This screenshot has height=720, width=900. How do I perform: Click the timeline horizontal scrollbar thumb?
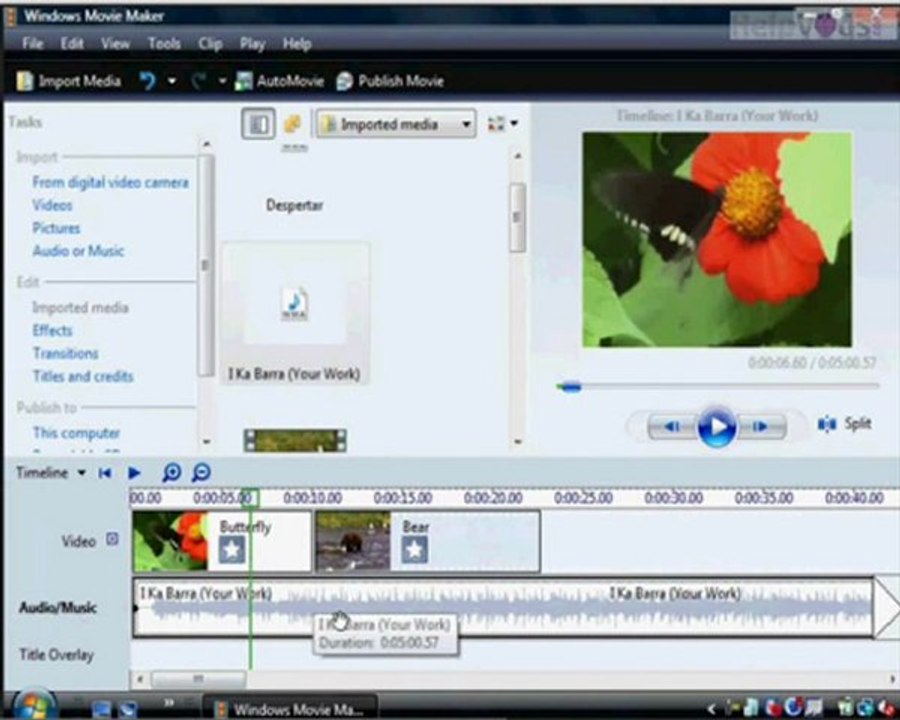tap(199, 679)
